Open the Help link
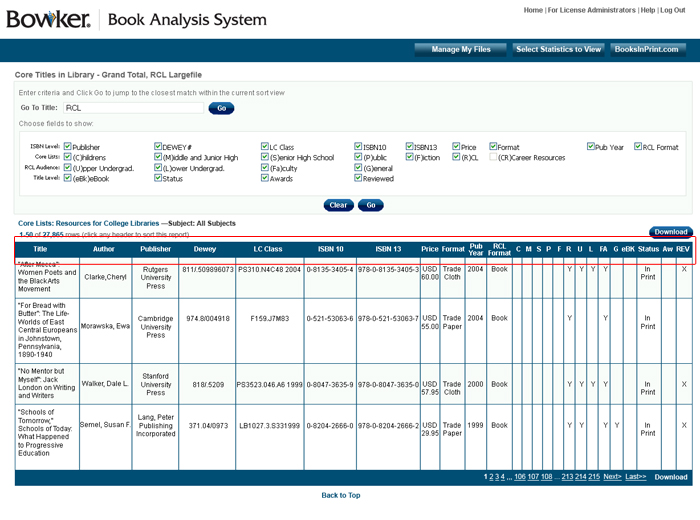 [x=648, y=10]
